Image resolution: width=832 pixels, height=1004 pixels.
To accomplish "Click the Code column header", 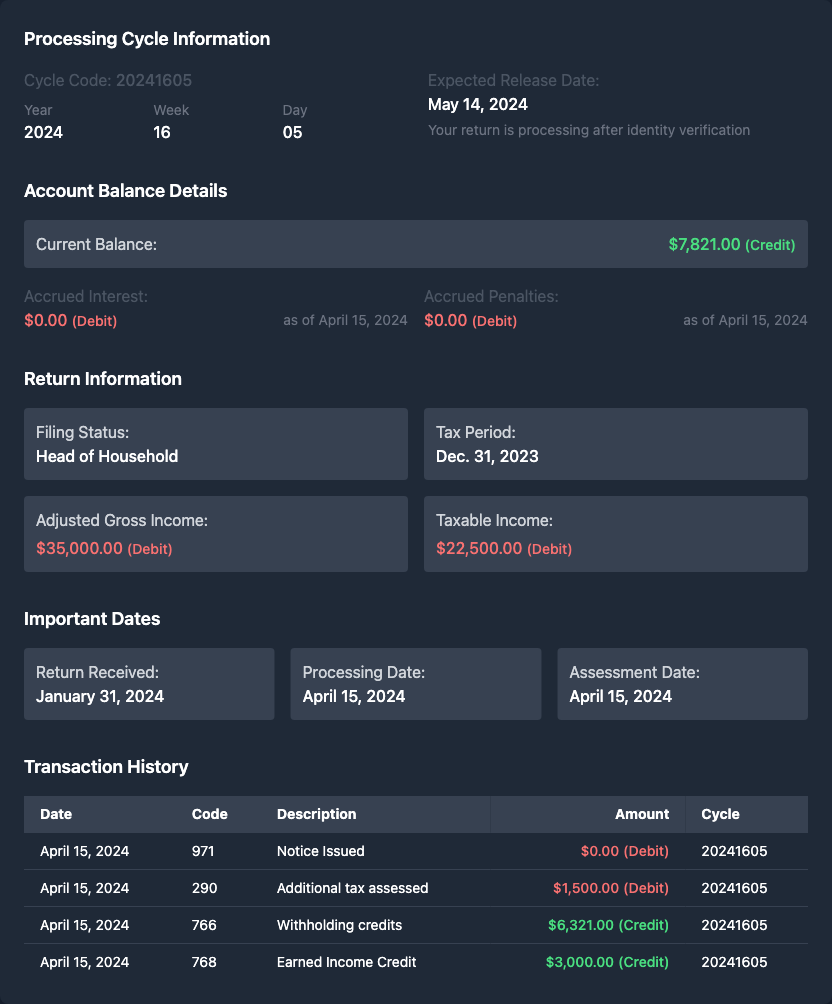I will 209,814.
